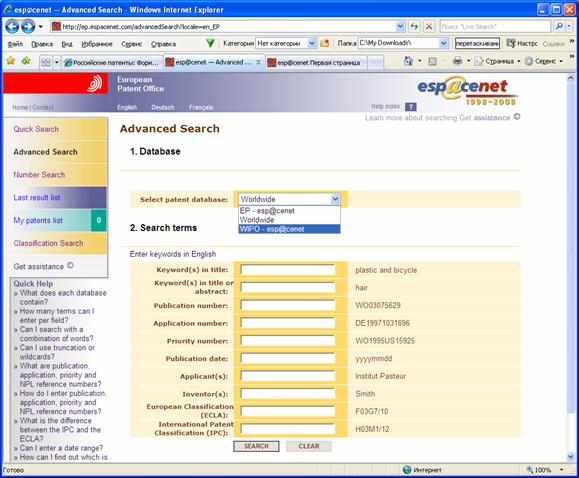Screen dimensions: 579x478
Task: Open the Правка menu
Action: [42, 44]
